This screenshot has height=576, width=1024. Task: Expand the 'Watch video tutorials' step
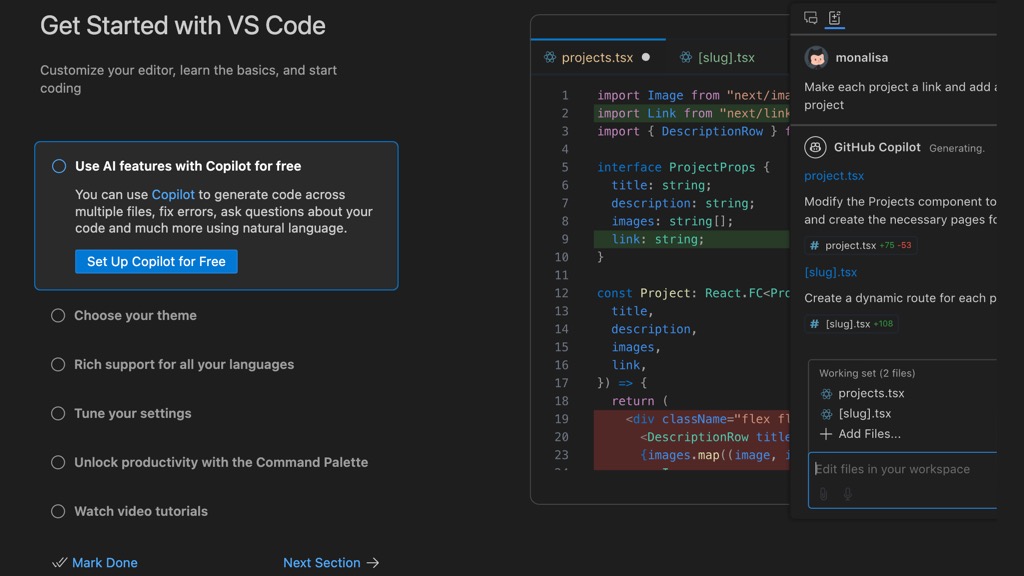click(141, 511)
